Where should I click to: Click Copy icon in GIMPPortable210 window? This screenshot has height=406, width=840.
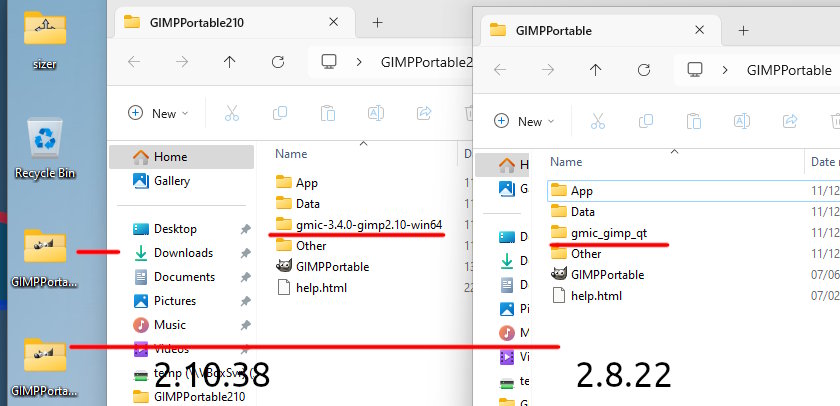280,113
